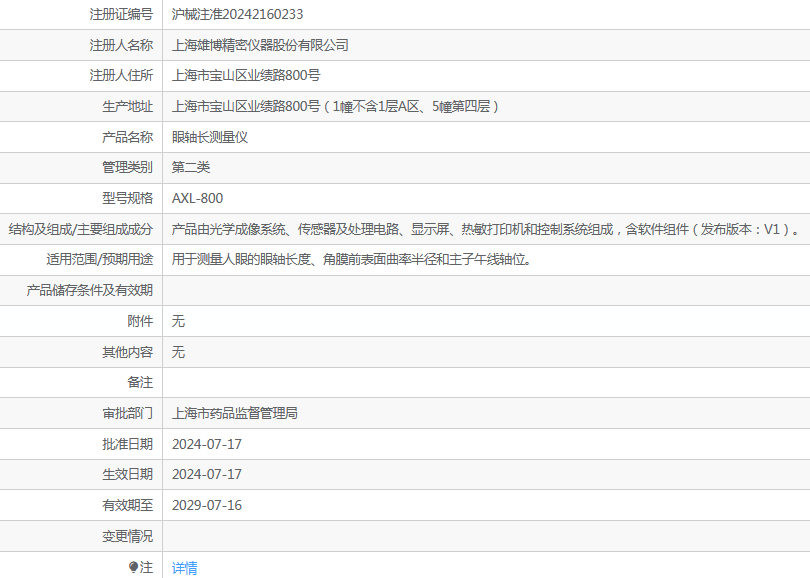Image resolution: width=810 pixels, height=578 pixels.
Task: Click the 批准日期 label
Action: [x=128, y=444]
